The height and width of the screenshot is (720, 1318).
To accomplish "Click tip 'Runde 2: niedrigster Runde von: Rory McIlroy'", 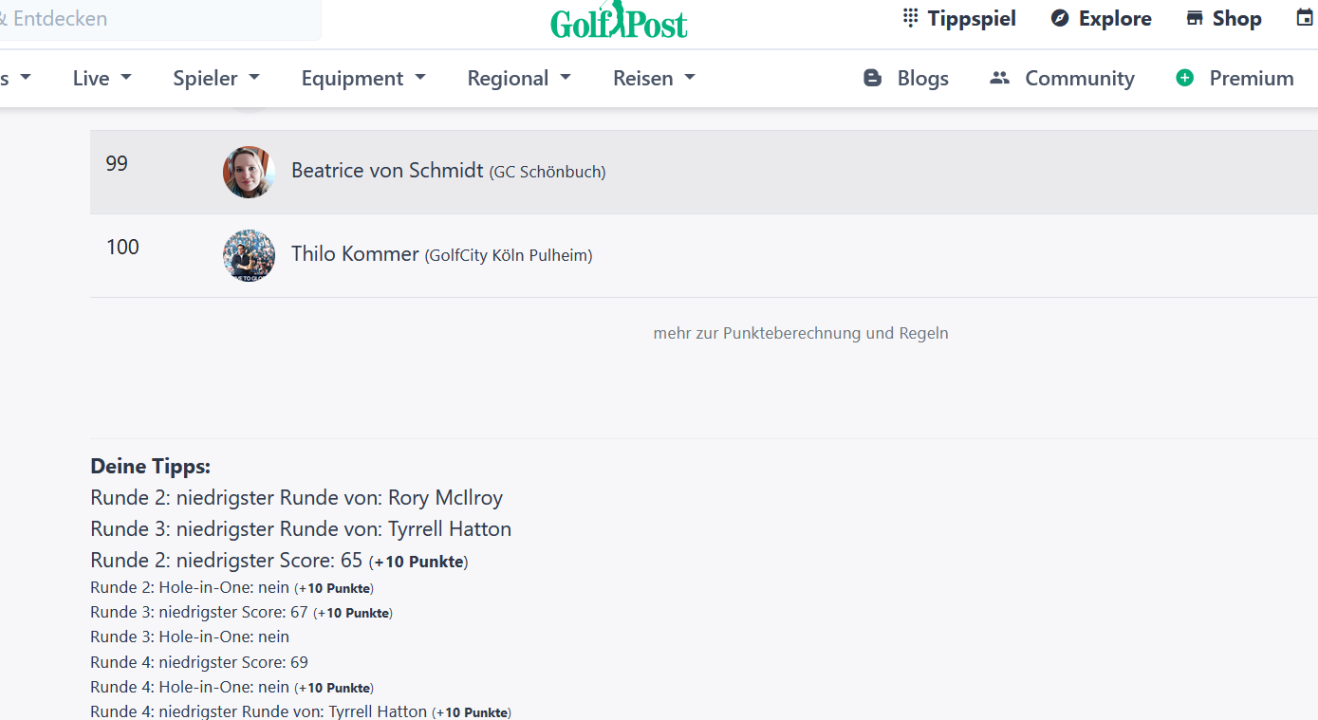I will (x=296, y=497).
